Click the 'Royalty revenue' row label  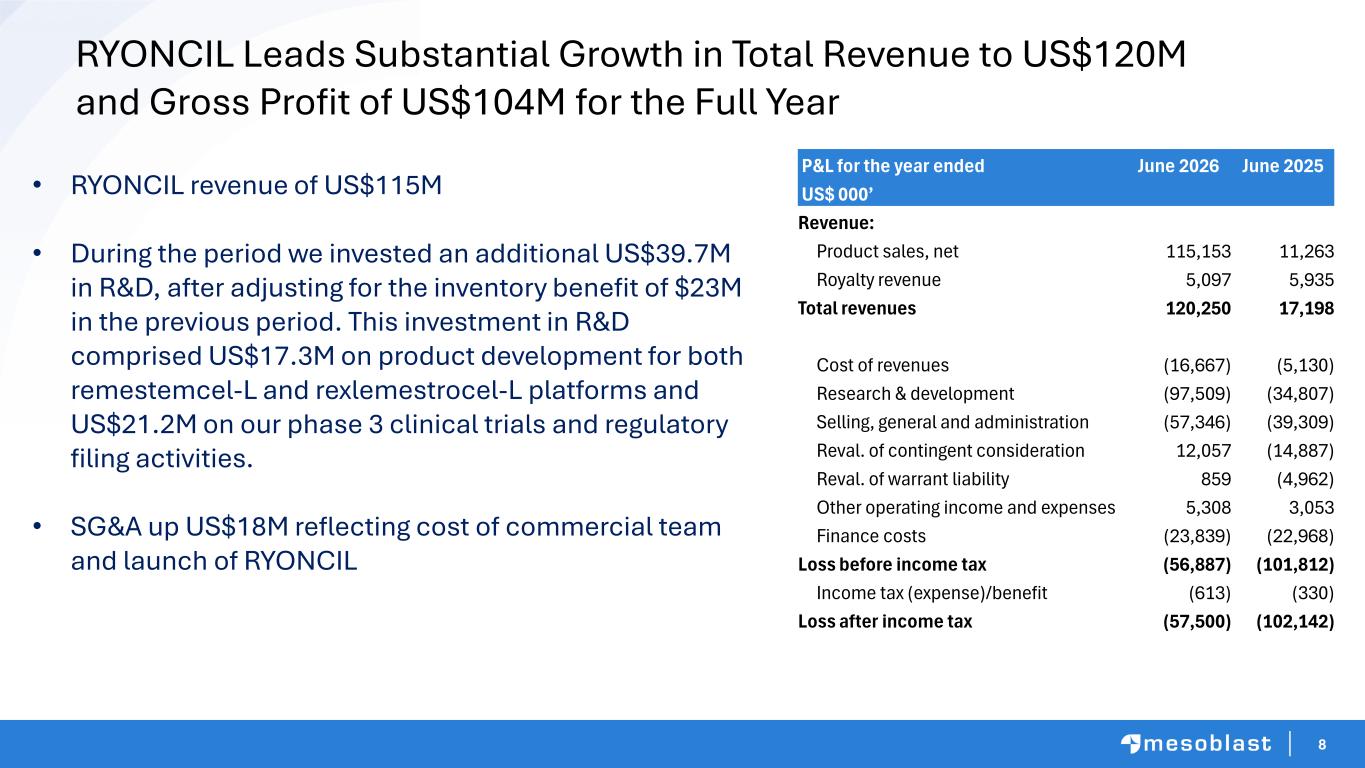(878, 280)
